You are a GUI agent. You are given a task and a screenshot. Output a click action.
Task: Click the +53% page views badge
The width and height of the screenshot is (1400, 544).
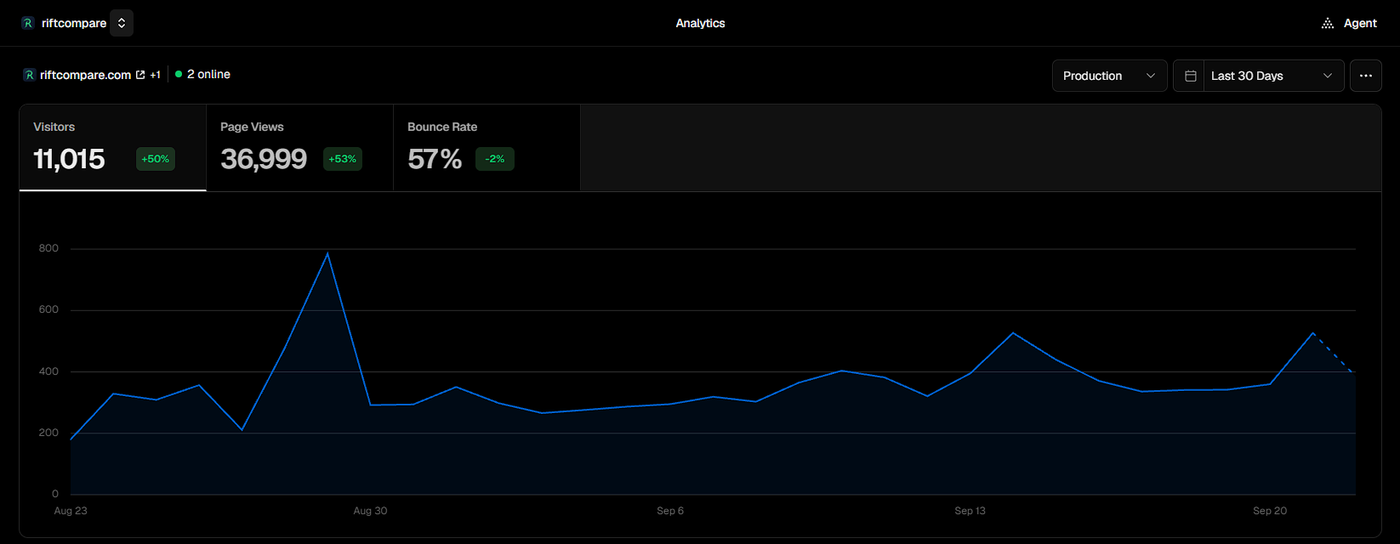[342, 159]
